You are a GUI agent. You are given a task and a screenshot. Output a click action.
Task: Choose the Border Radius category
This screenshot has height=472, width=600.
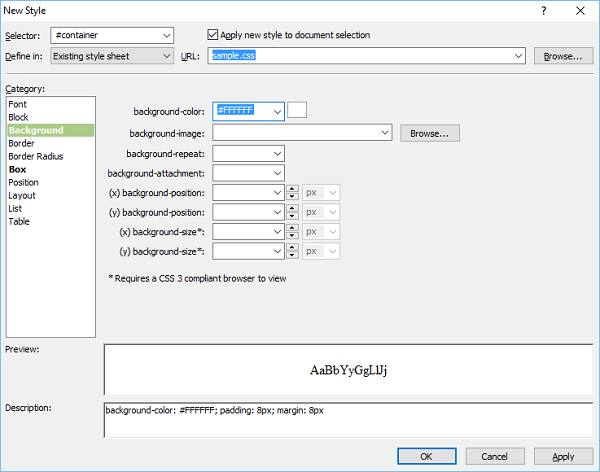tap(35, 156)
